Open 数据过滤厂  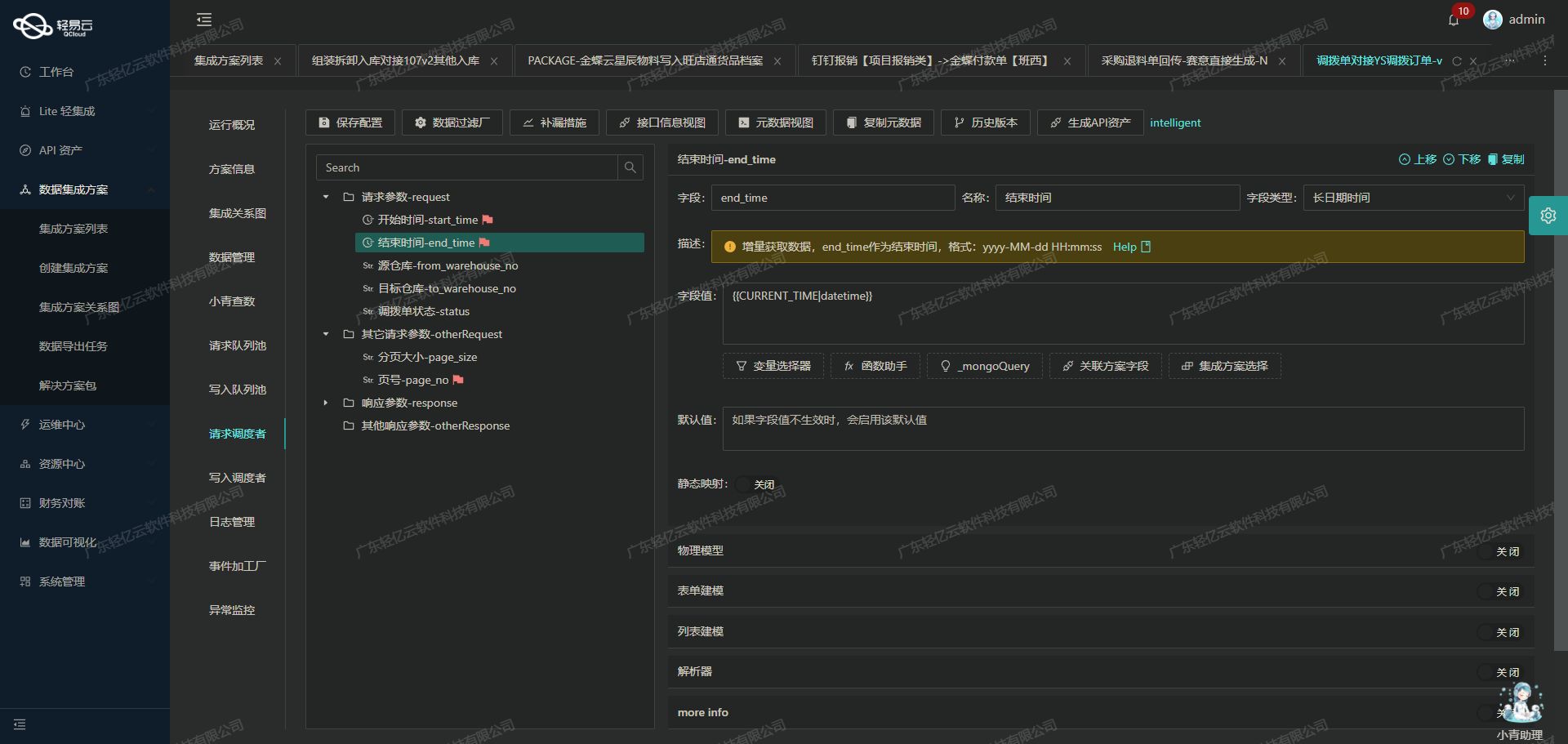coord(452,123)
